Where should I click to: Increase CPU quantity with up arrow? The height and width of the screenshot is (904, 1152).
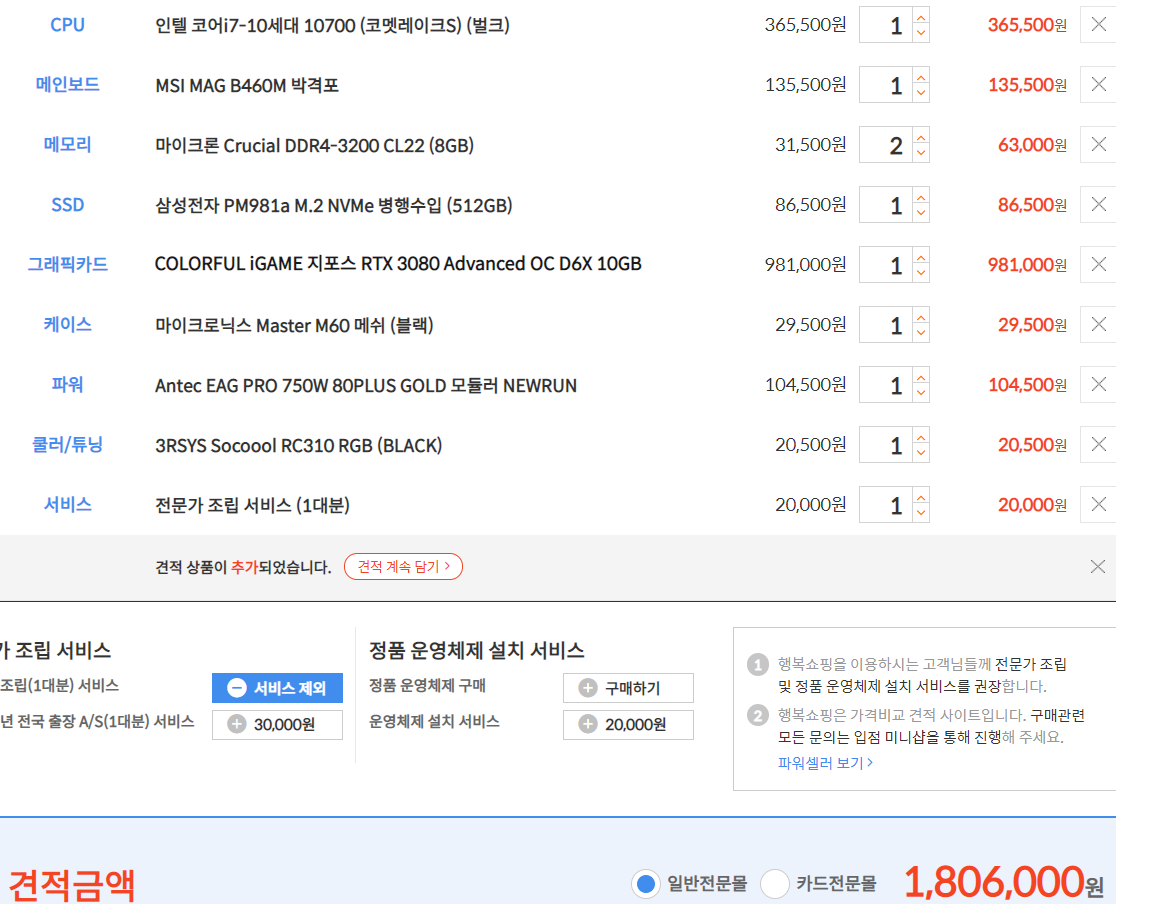921,16
